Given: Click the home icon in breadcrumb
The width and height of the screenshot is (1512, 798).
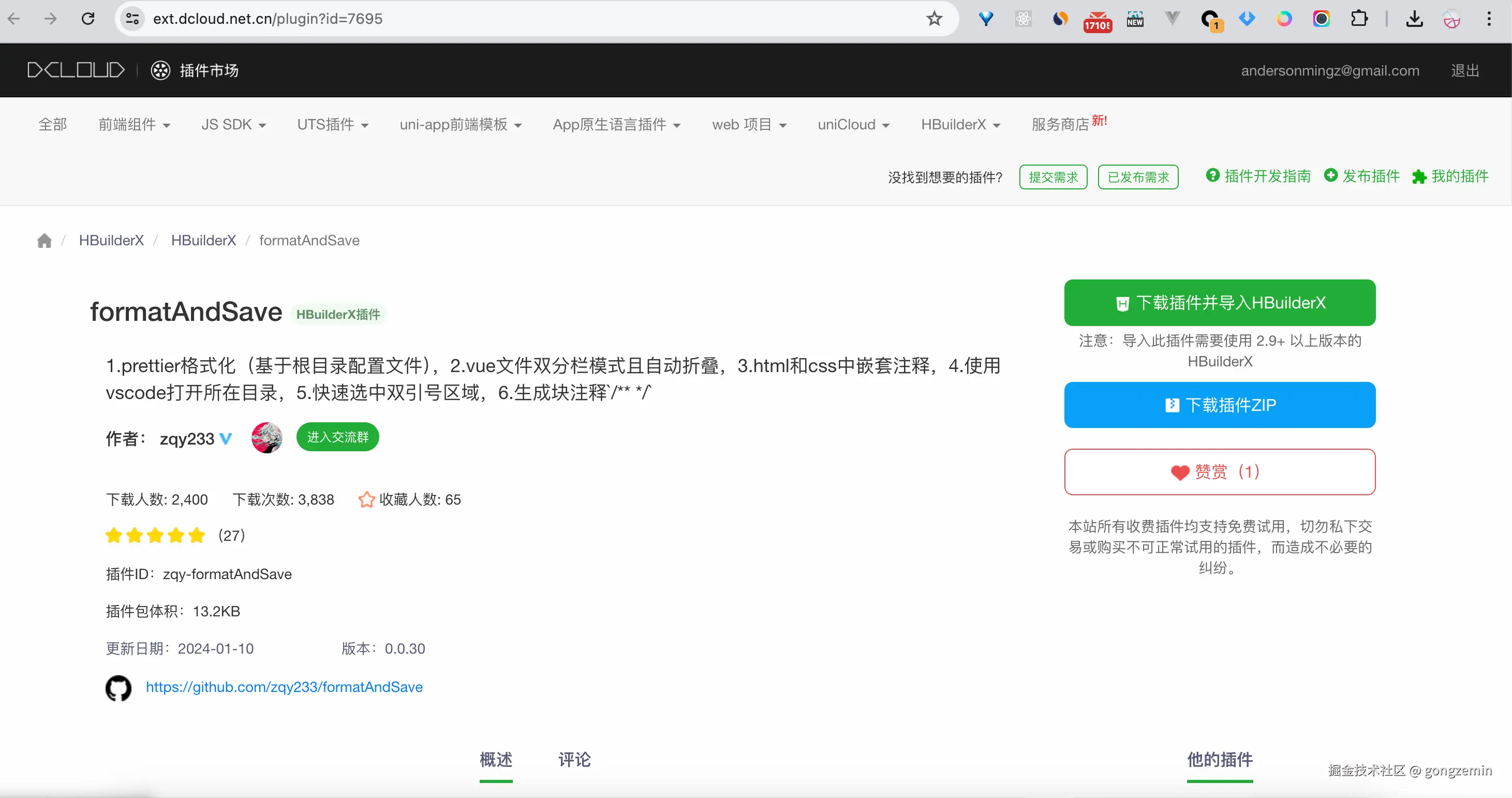Looking at the screenshot, I should click(x=44, y=241).
